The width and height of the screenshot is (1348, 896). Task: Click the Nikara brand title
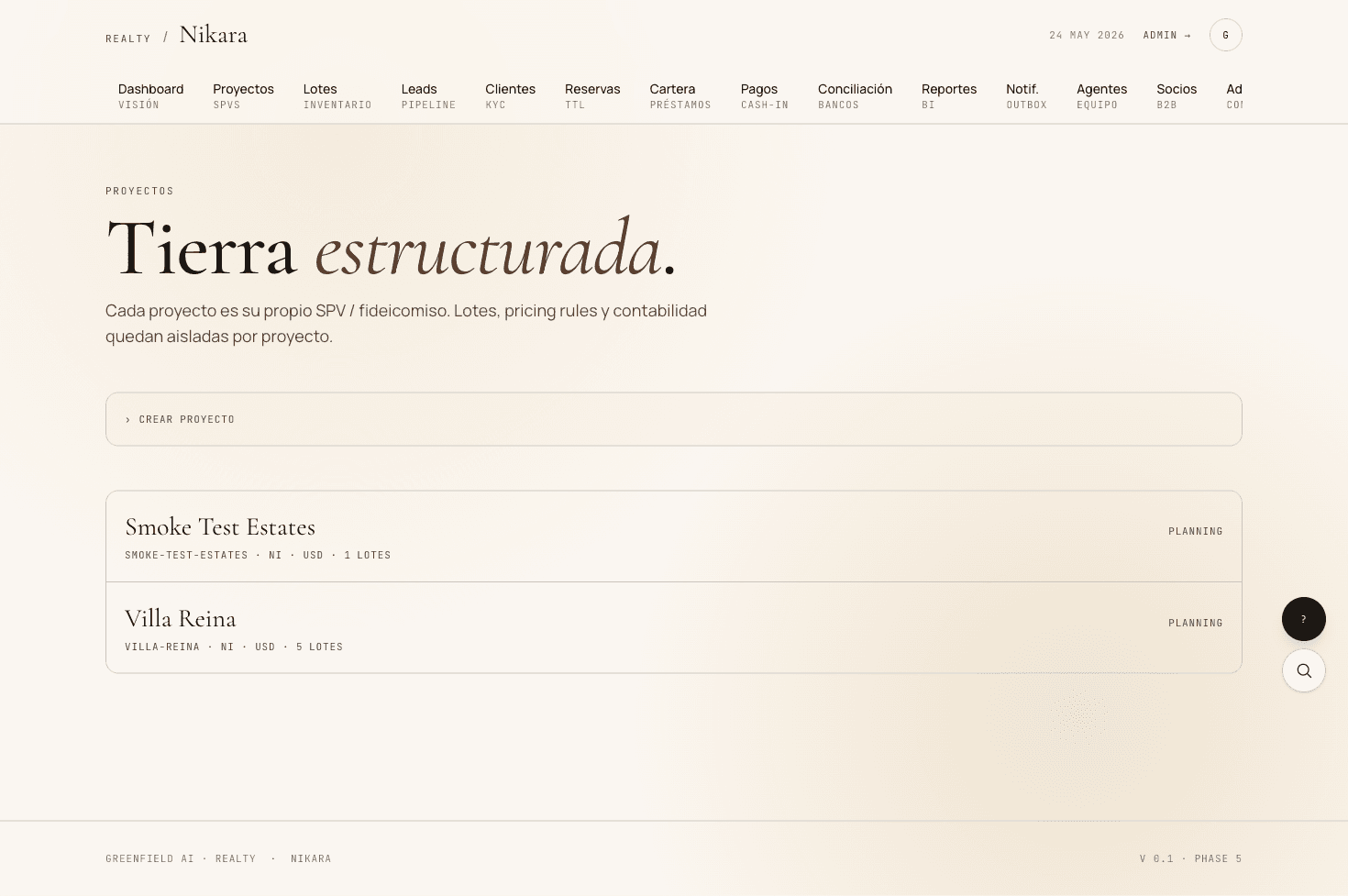point(214,35)
